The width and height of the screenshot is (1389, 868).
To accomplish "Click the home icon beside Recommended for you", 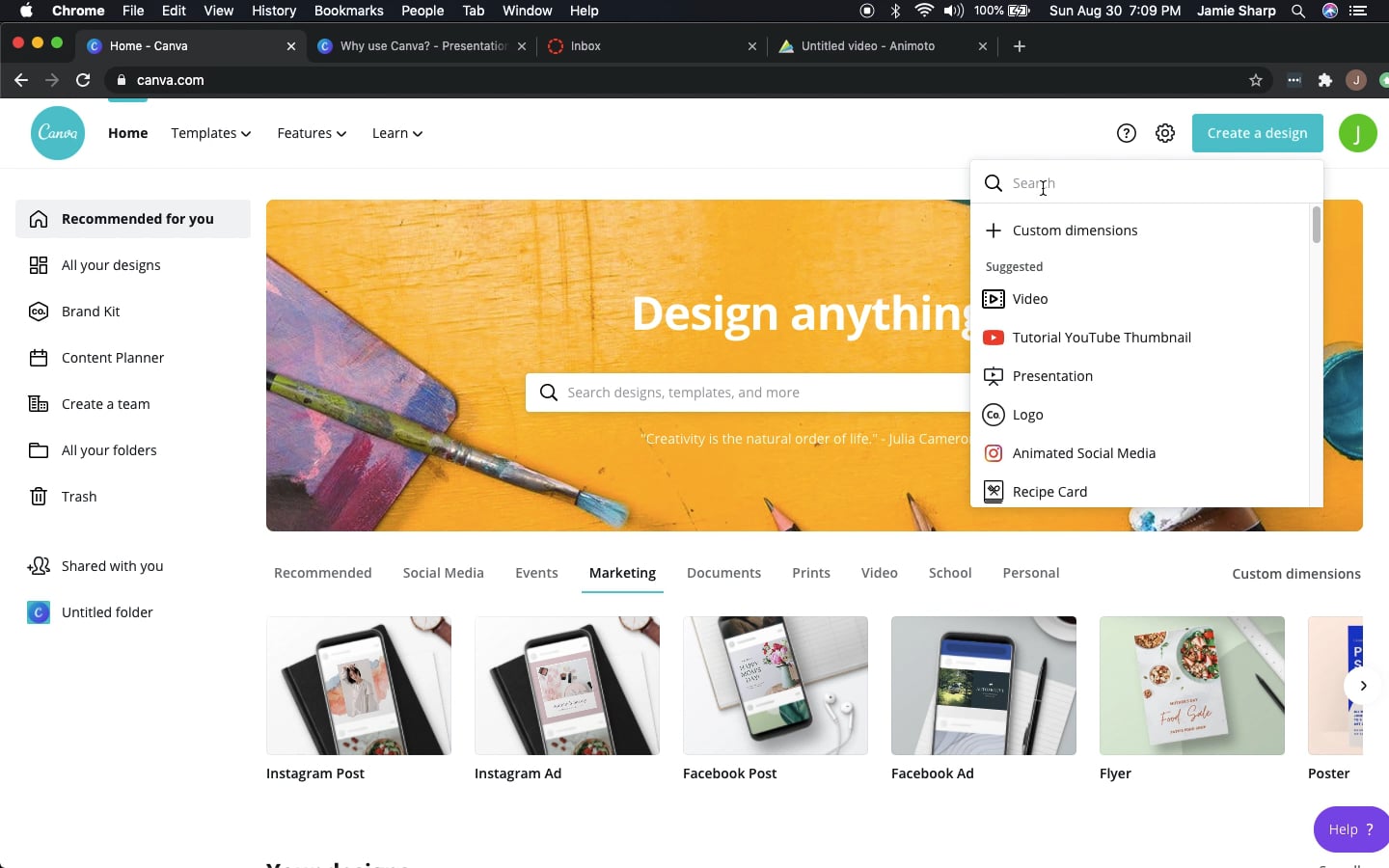I will [x=39, y=219].
